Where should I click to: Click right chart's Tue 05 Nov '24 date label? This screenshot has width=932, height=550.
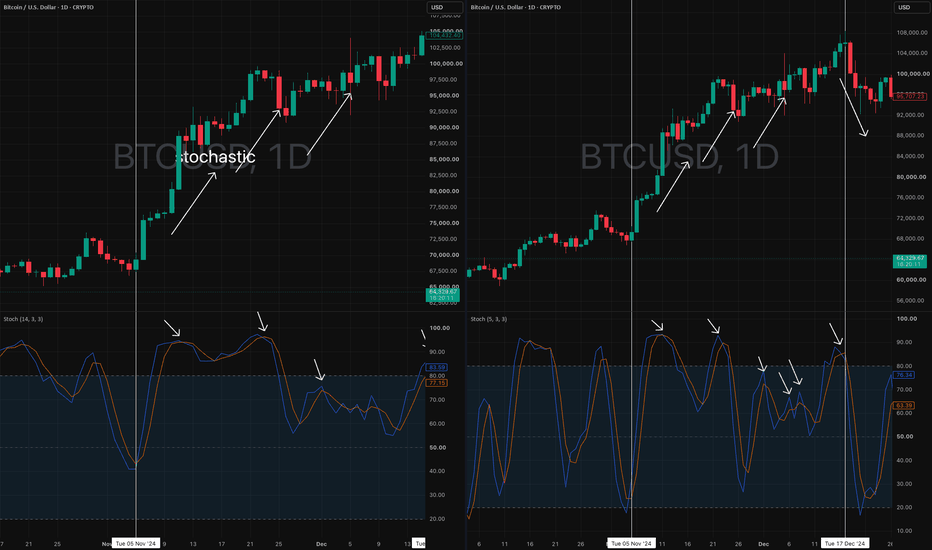click(x=631, y=543)
